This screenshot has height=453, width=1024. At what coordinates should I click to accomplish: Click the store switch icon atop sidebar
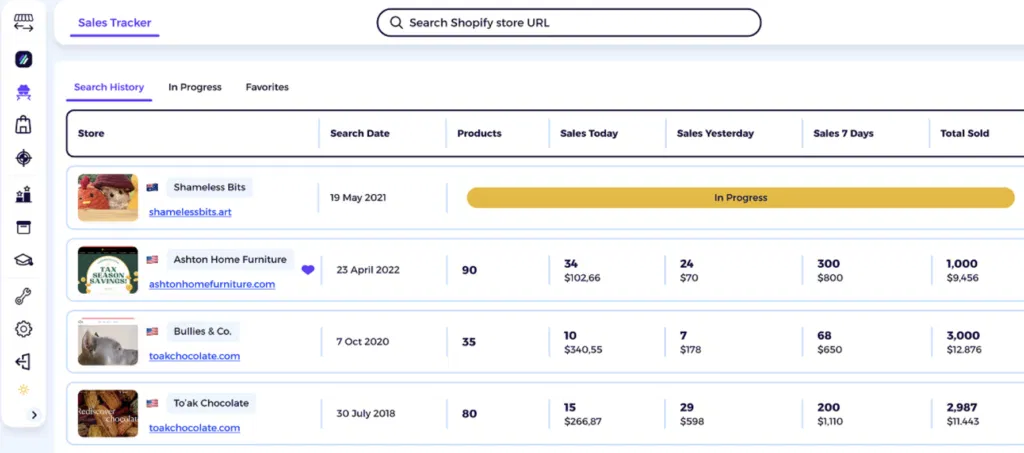click(24, 23)
